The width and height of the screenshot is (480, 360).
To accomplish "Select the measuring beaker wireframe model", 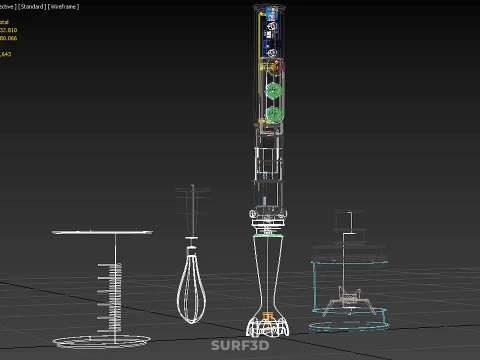I will pos(102,289).
